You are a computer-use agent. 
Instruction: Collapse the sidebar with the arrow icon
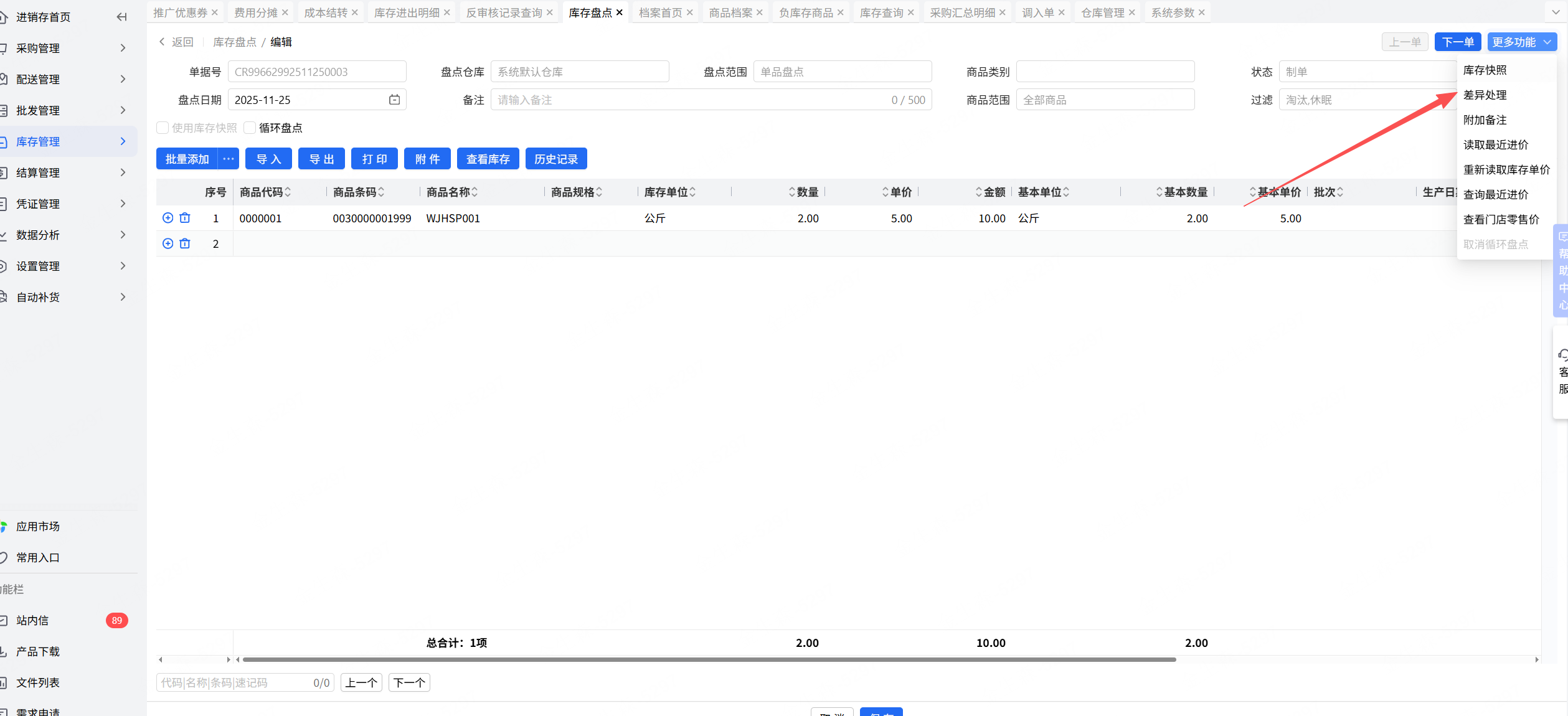coord(121,17)
